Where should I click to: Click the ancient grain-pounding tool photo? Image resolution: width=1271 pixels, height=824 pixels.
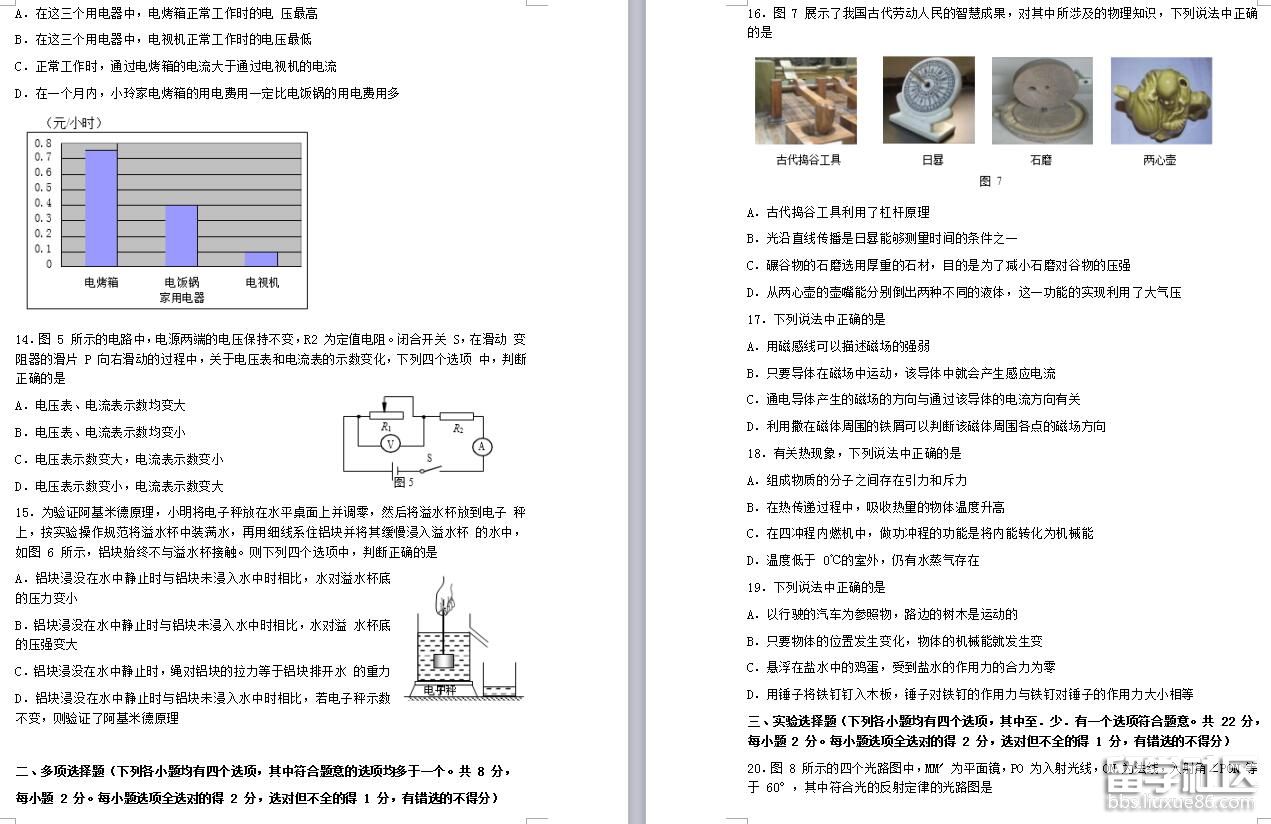(x=806, y=101)
